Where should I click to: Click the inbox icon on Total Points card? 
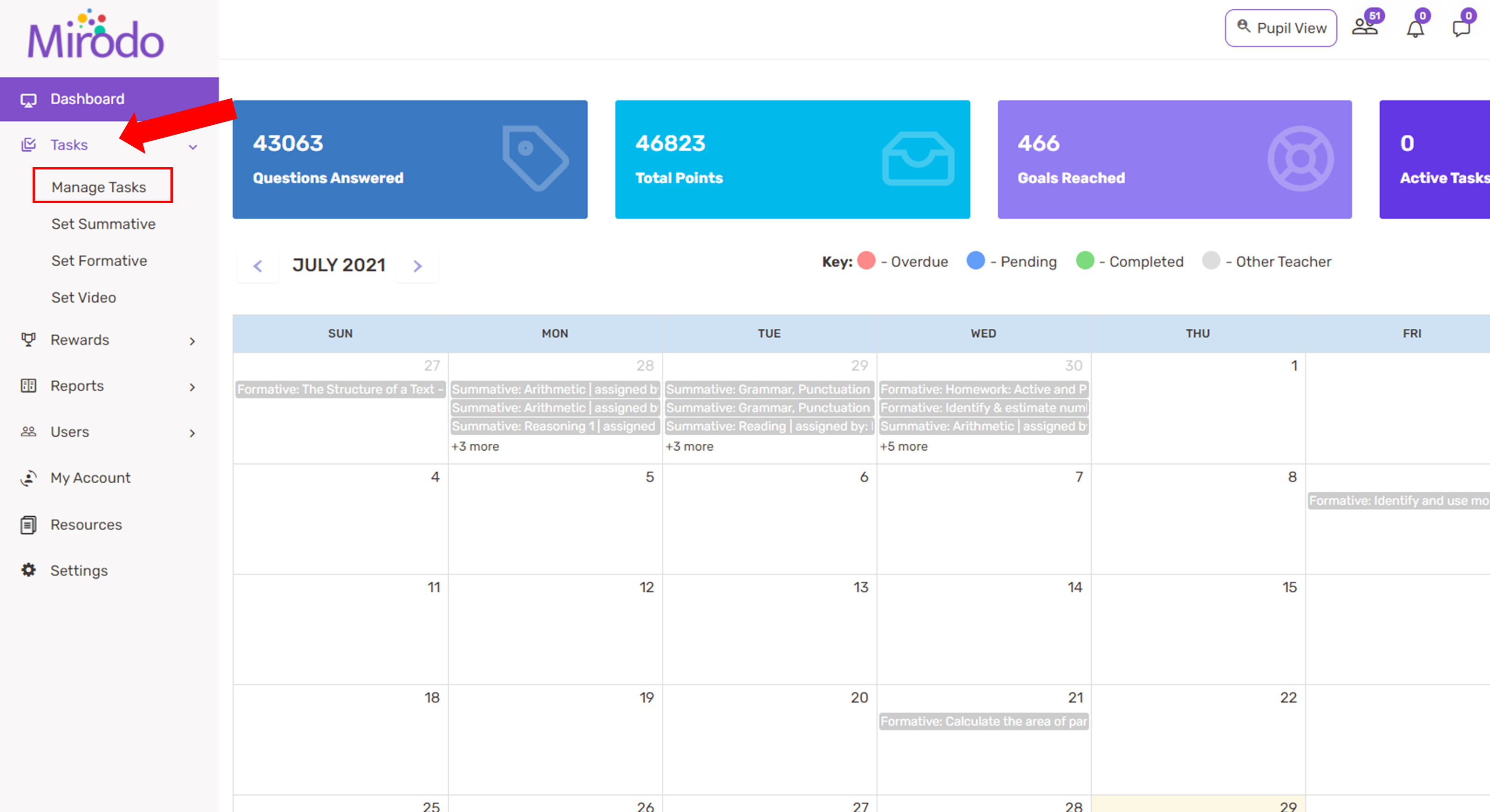(x=918, y=159)
